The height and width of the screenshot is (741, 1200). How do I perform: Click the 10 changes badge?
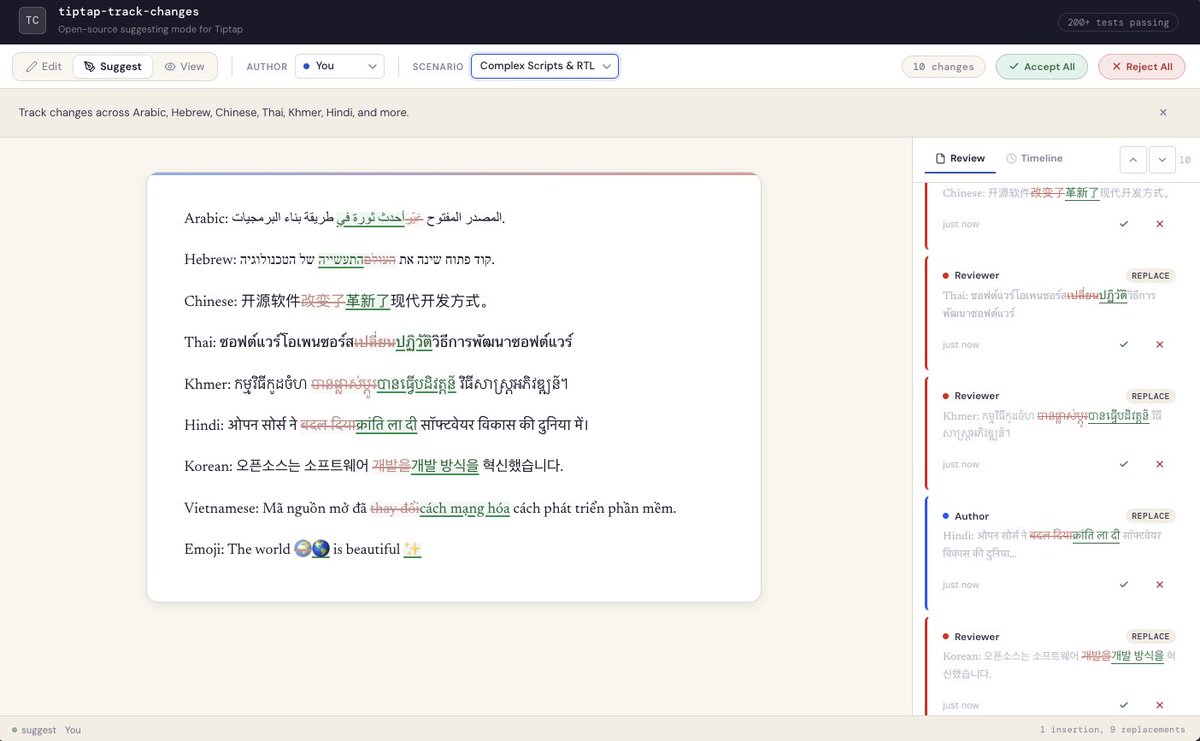pos(943,67)
